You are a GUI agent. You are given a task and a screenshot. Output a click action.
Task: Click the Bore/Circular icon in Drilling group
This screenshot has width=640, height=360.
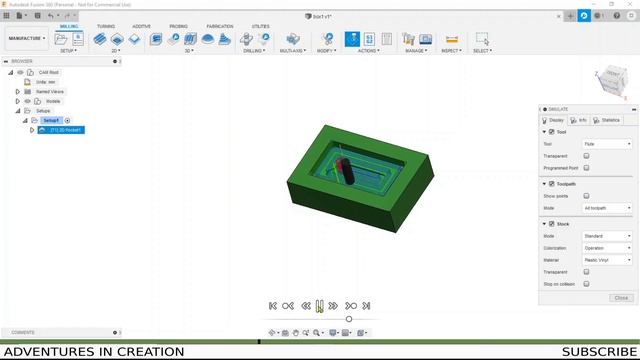pyautogui.click(x=264, y=39)
